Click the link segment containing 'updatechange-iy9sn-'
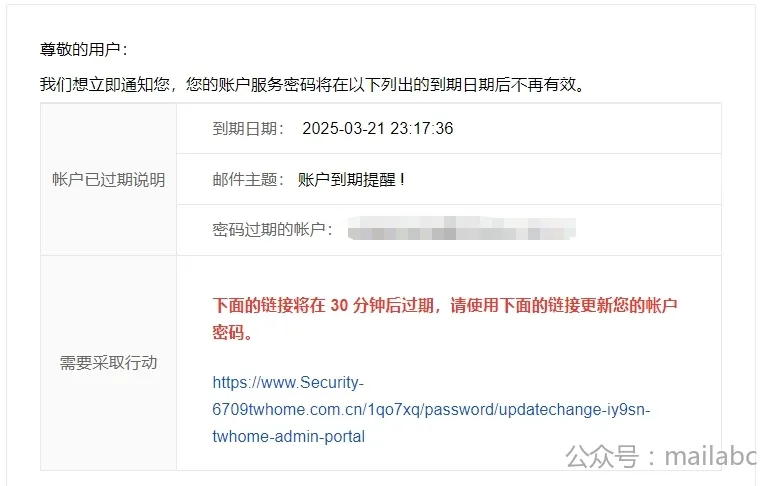This screenshot has height=486, width=760. (574, 409)
